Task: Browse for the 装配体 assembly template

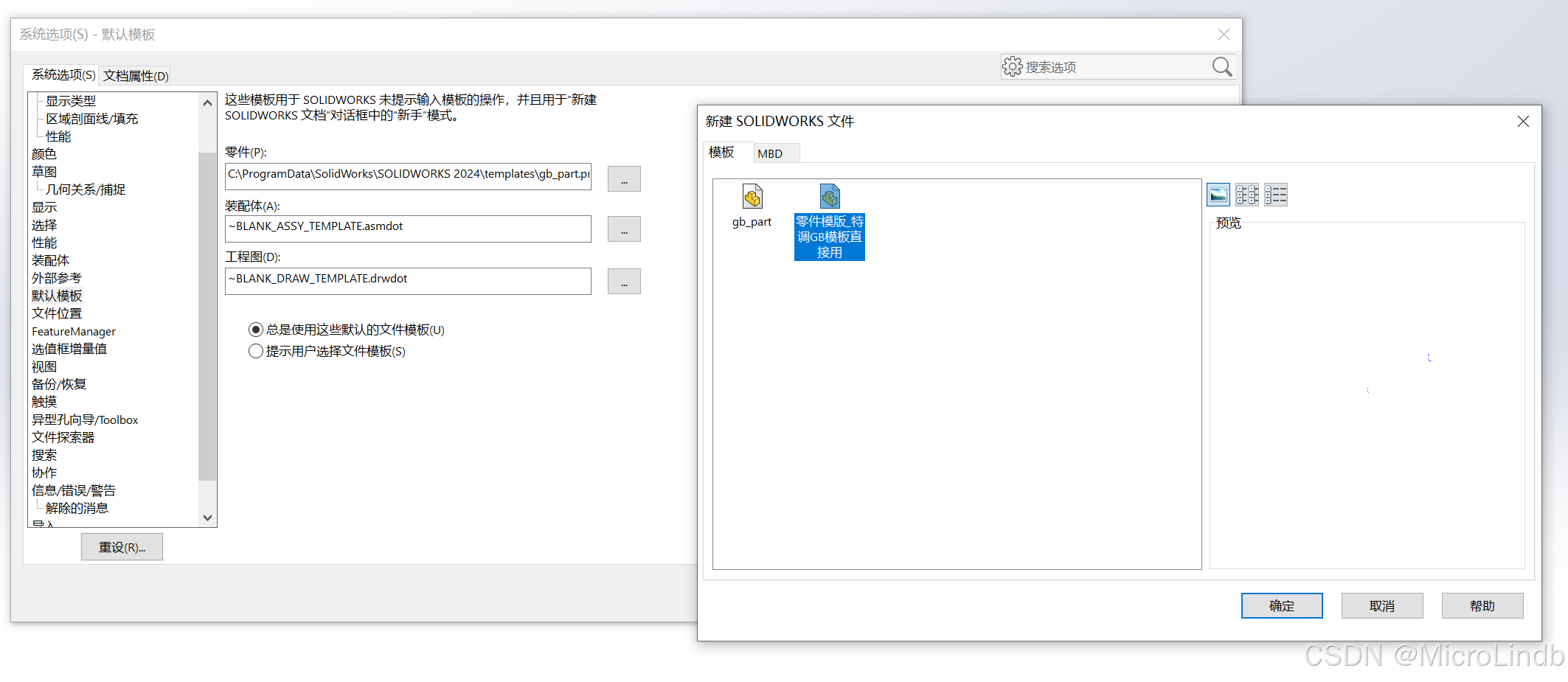Action: click(x=624, y=229)
